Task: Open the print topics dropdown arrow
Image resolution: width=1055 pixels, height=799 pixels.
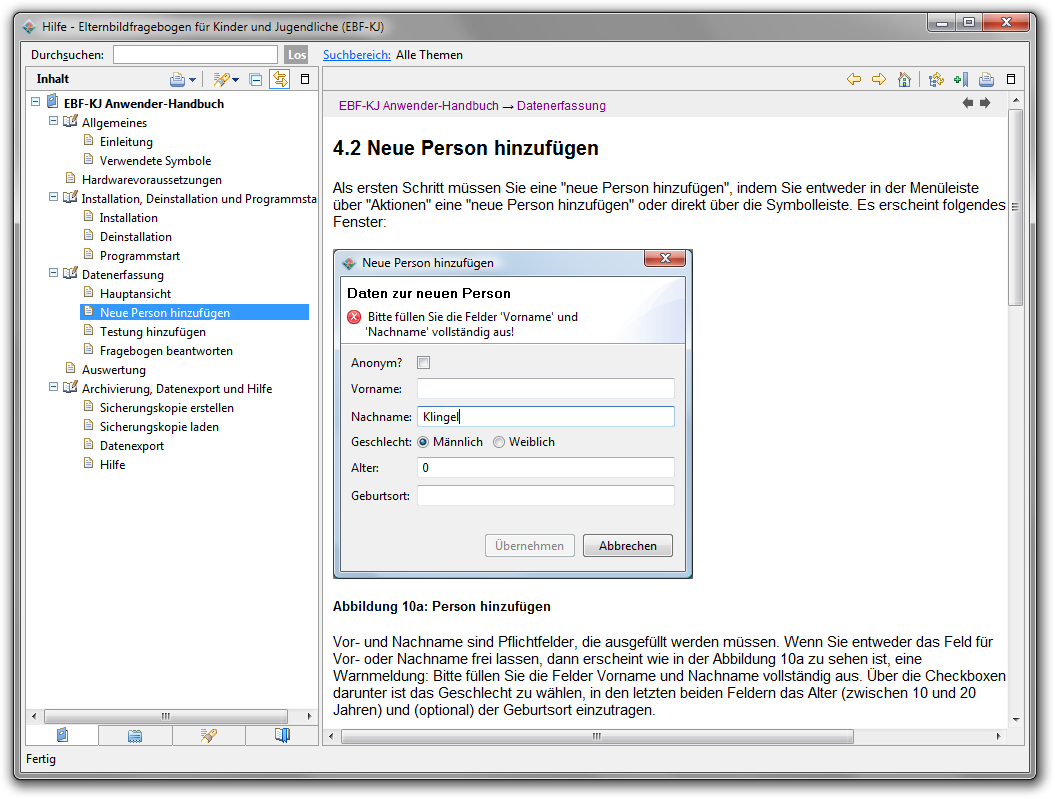Action: click(x=192, y=80)
